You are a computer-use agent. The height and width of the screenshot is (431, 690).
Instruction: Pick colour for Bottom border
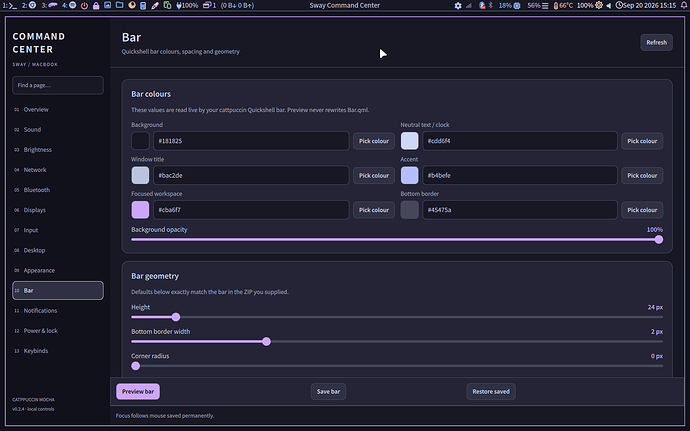(642, 210)
